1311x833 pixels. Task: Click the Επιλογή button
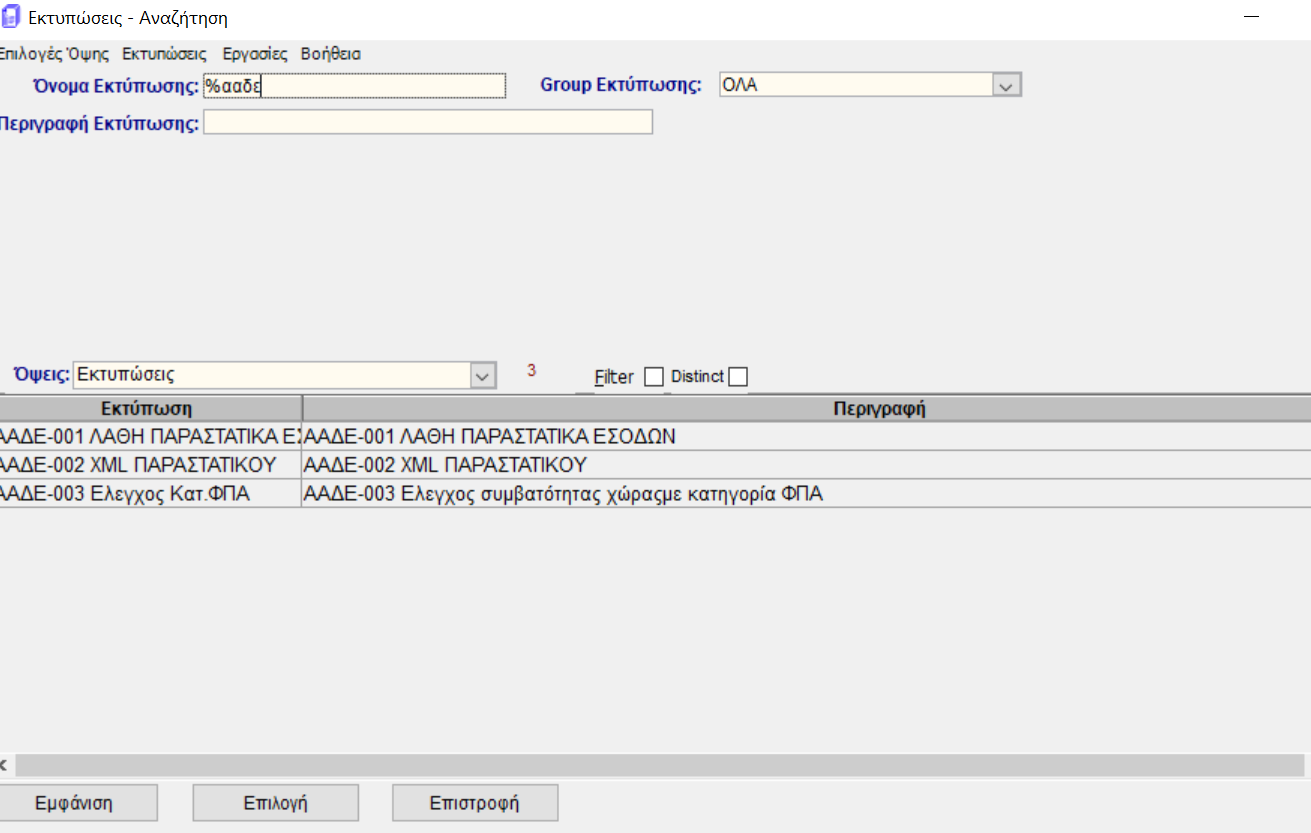tap(275, 803)
